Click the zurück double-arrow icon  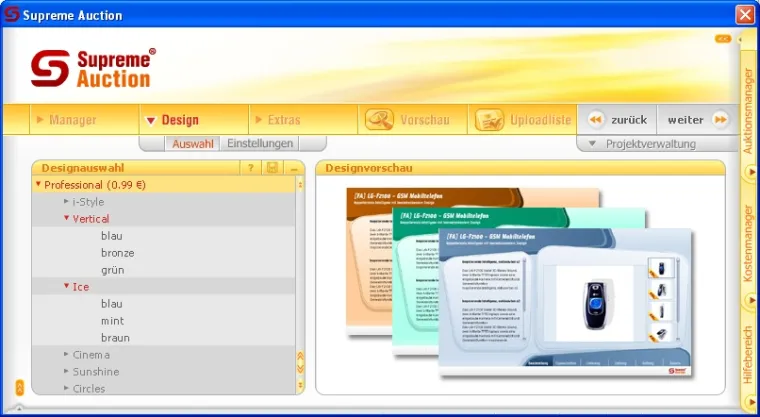point(595,120)
